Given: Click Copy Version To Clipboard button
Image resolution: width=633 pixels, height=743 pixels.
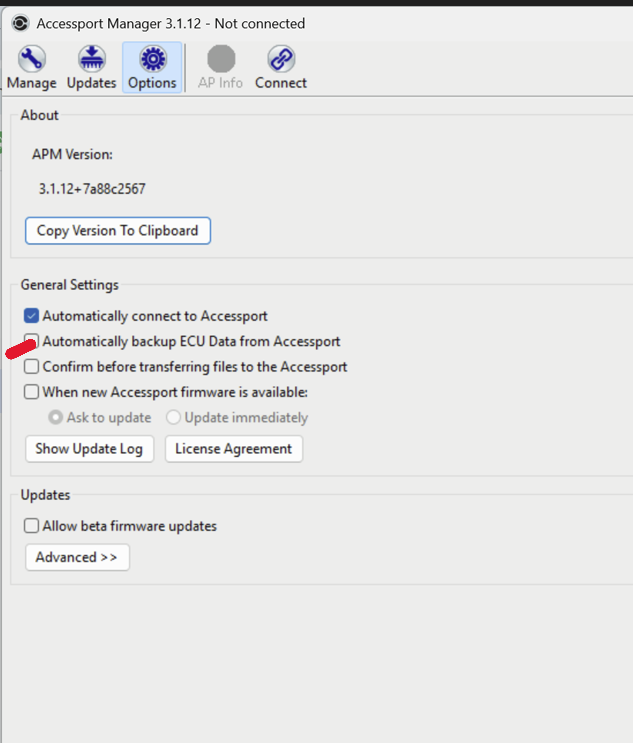Looking at the screenshot, I should point(118,231).
